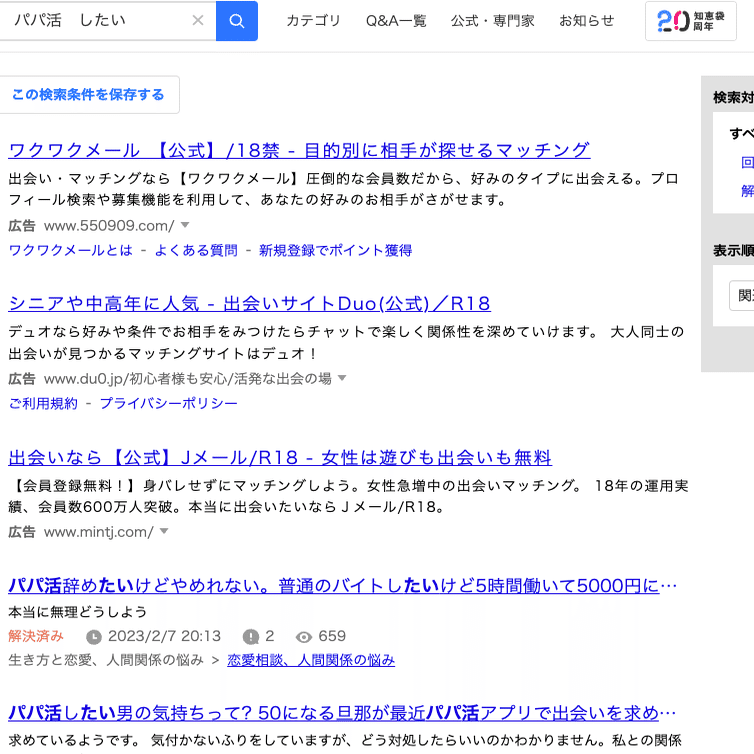Open the よくある質問 sitelink

pyautogui.click(x=196, y=250)
